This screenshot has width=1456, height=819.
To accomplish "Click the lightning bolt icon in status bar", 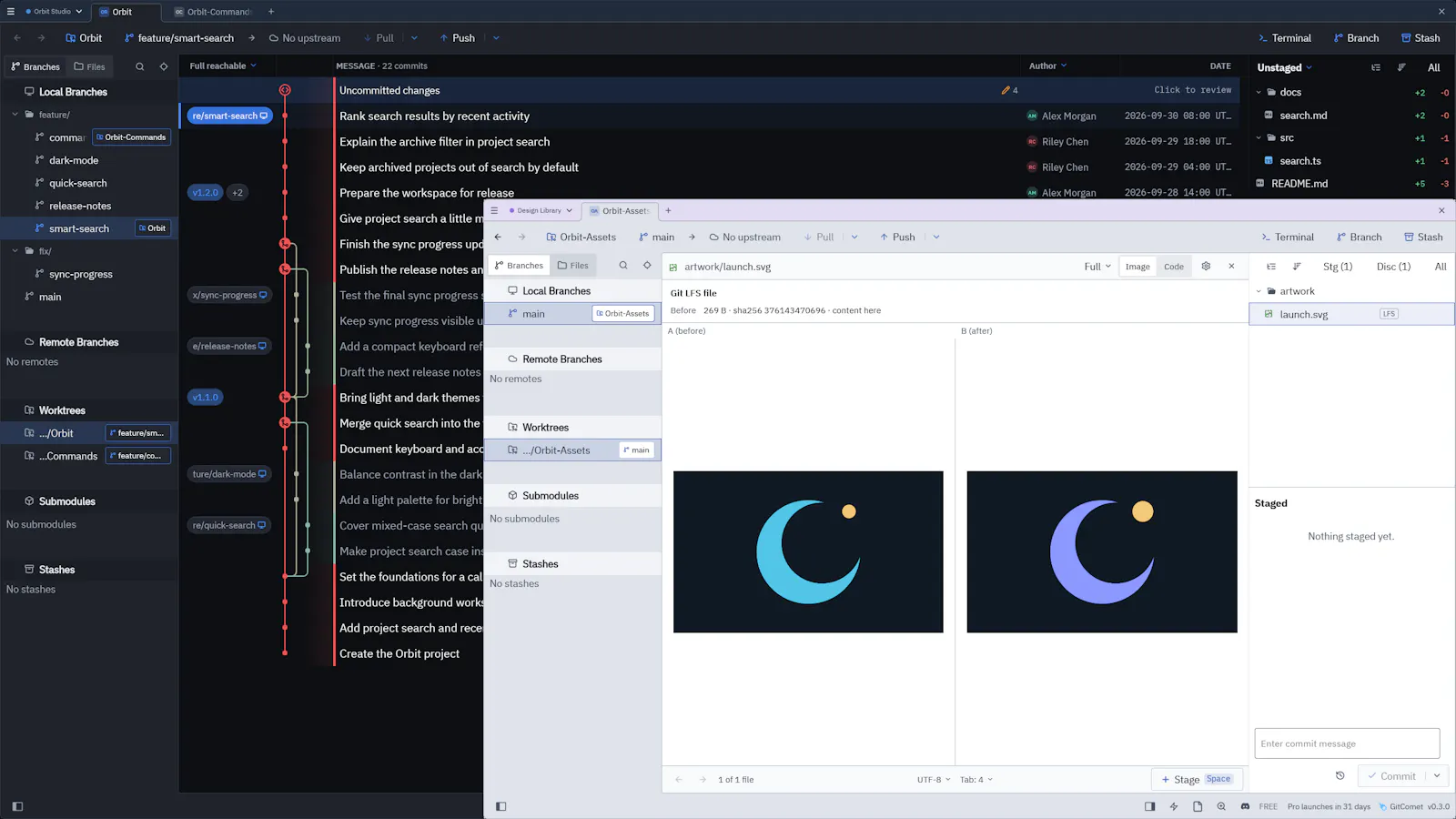I will tap(1174, 806).
